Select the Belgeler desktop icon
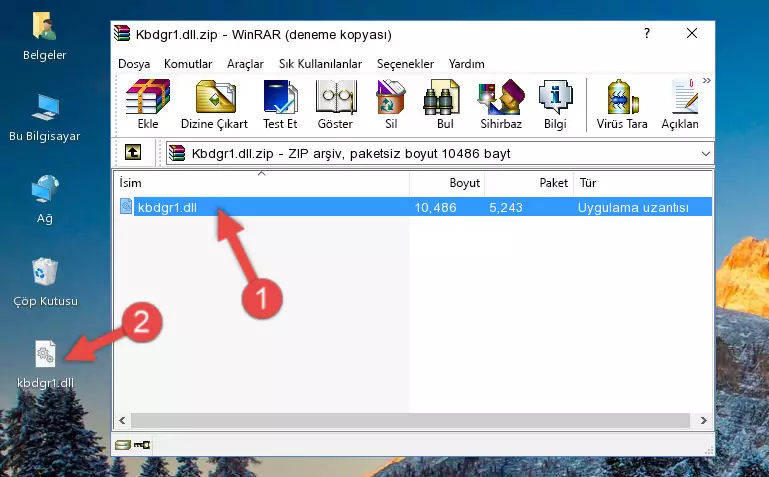769x477 pixels. 45,37
